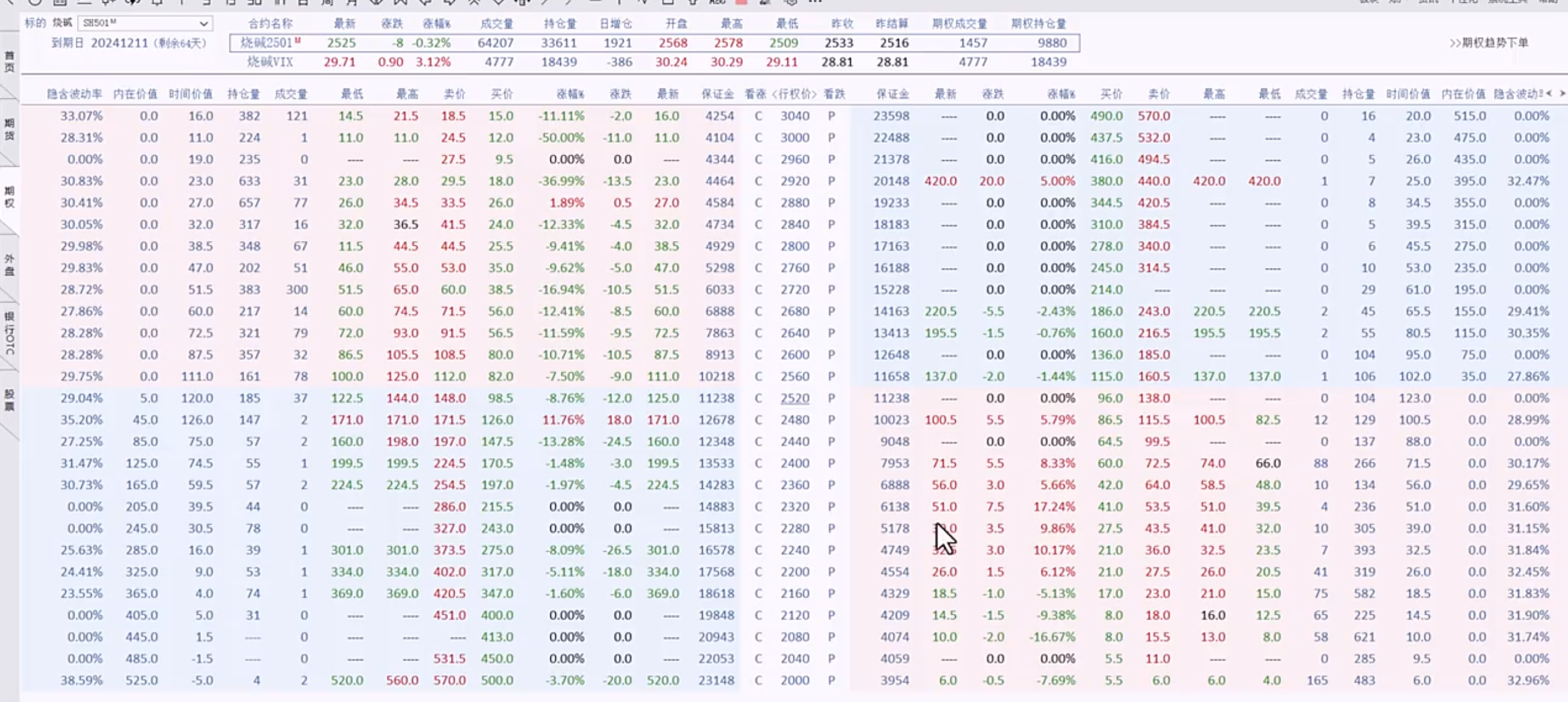Screen dimensions: 1568x702
Task: Switch to the 首页 sidebar tab
Action: [9, 62]
